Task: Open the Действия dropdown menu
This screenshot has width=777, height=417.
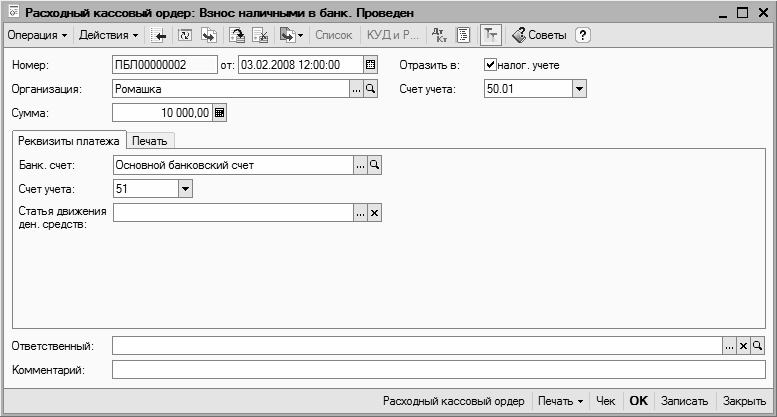Action: tap(108, 35)
